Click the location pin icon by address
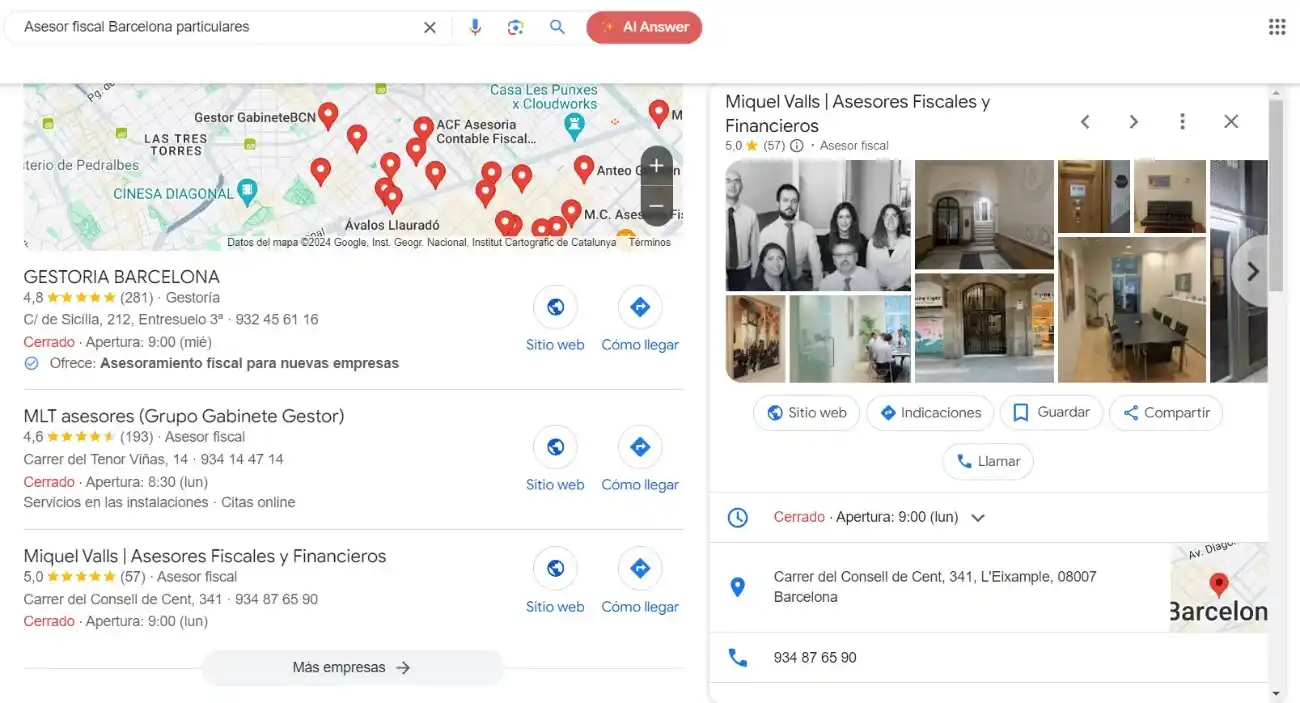 [737, 587]
